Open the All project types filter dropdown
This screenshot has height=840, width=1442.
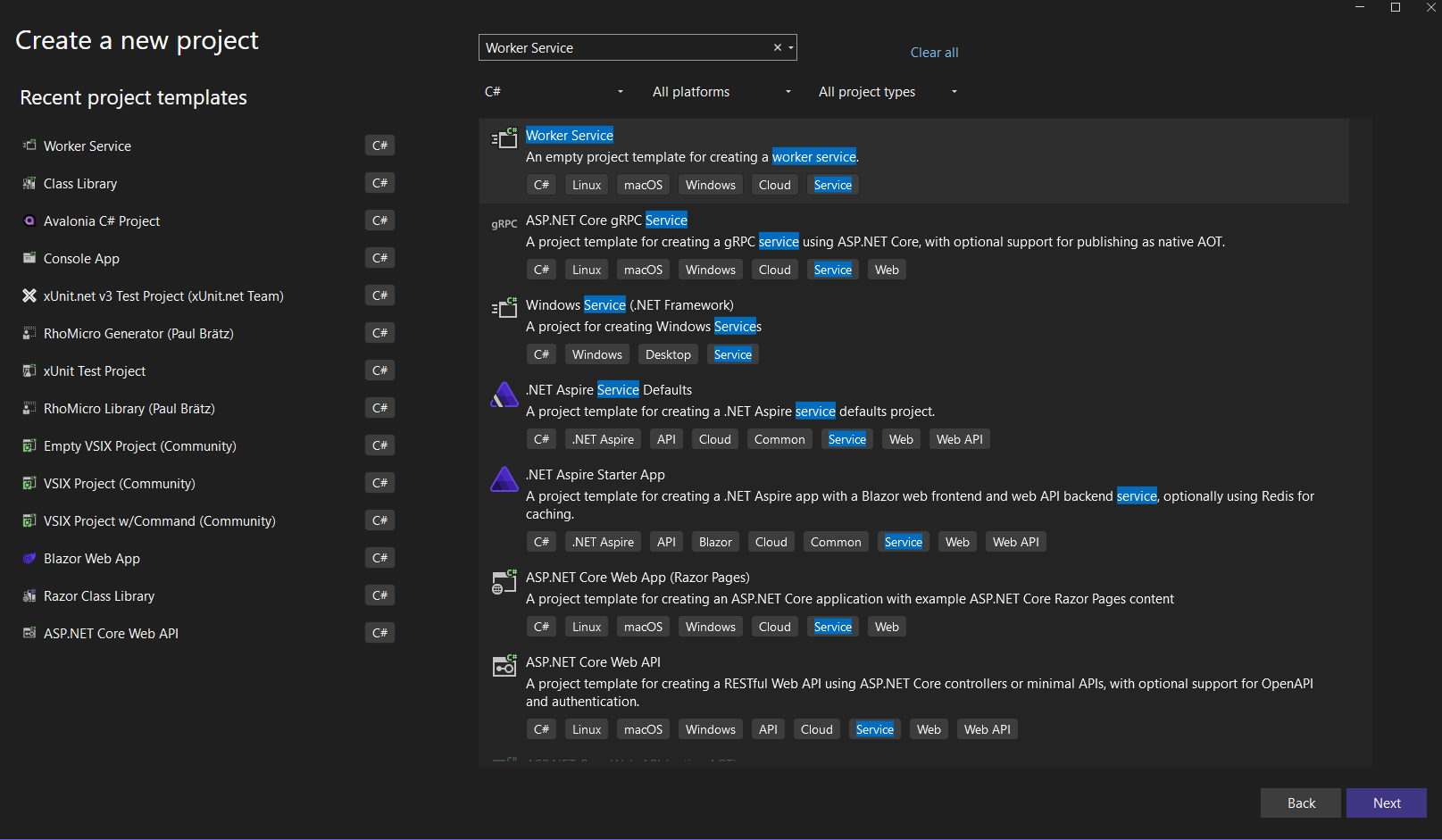pyautogui.click(x=888, y=91)
